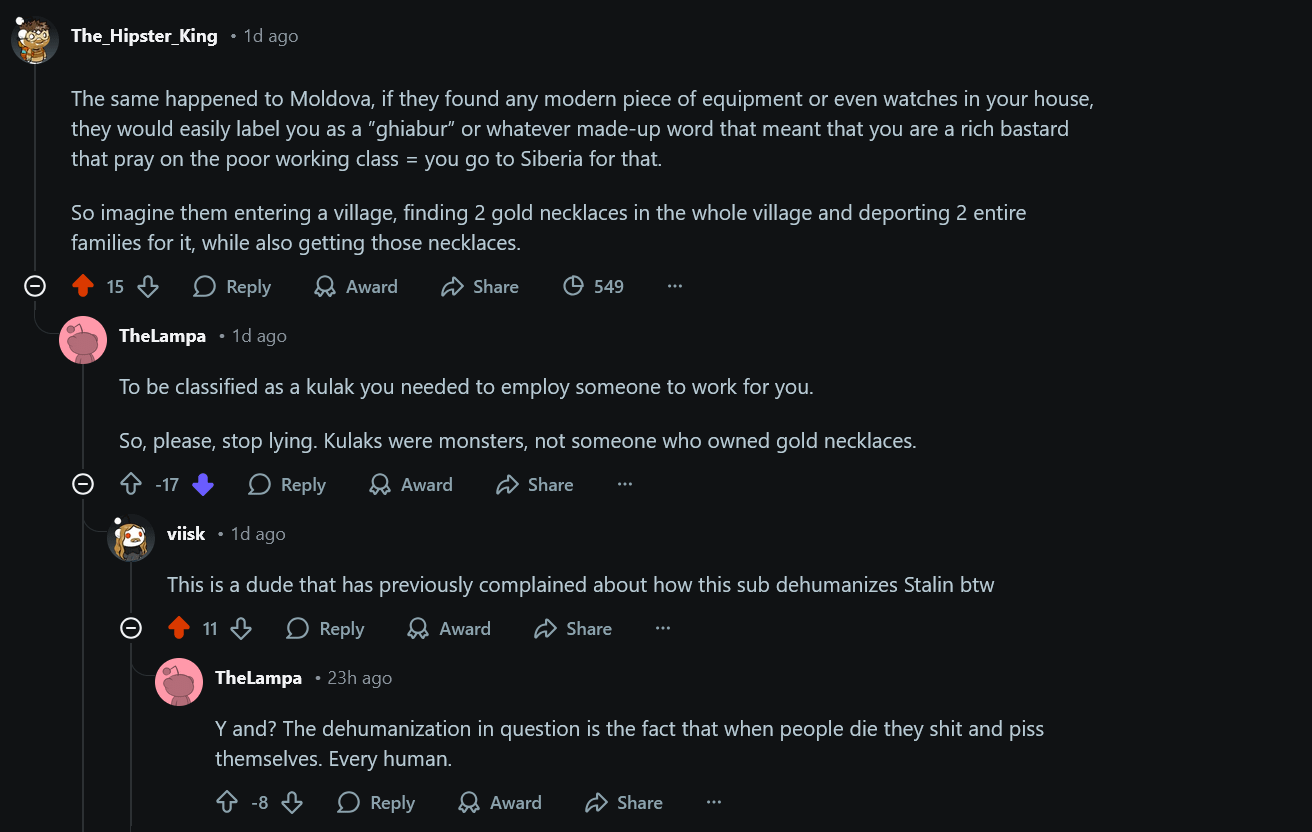Click the insights icon showing 549 views
Image resolution: width=1312 pixels, height=832 pixels.
(x=573, y=287)
